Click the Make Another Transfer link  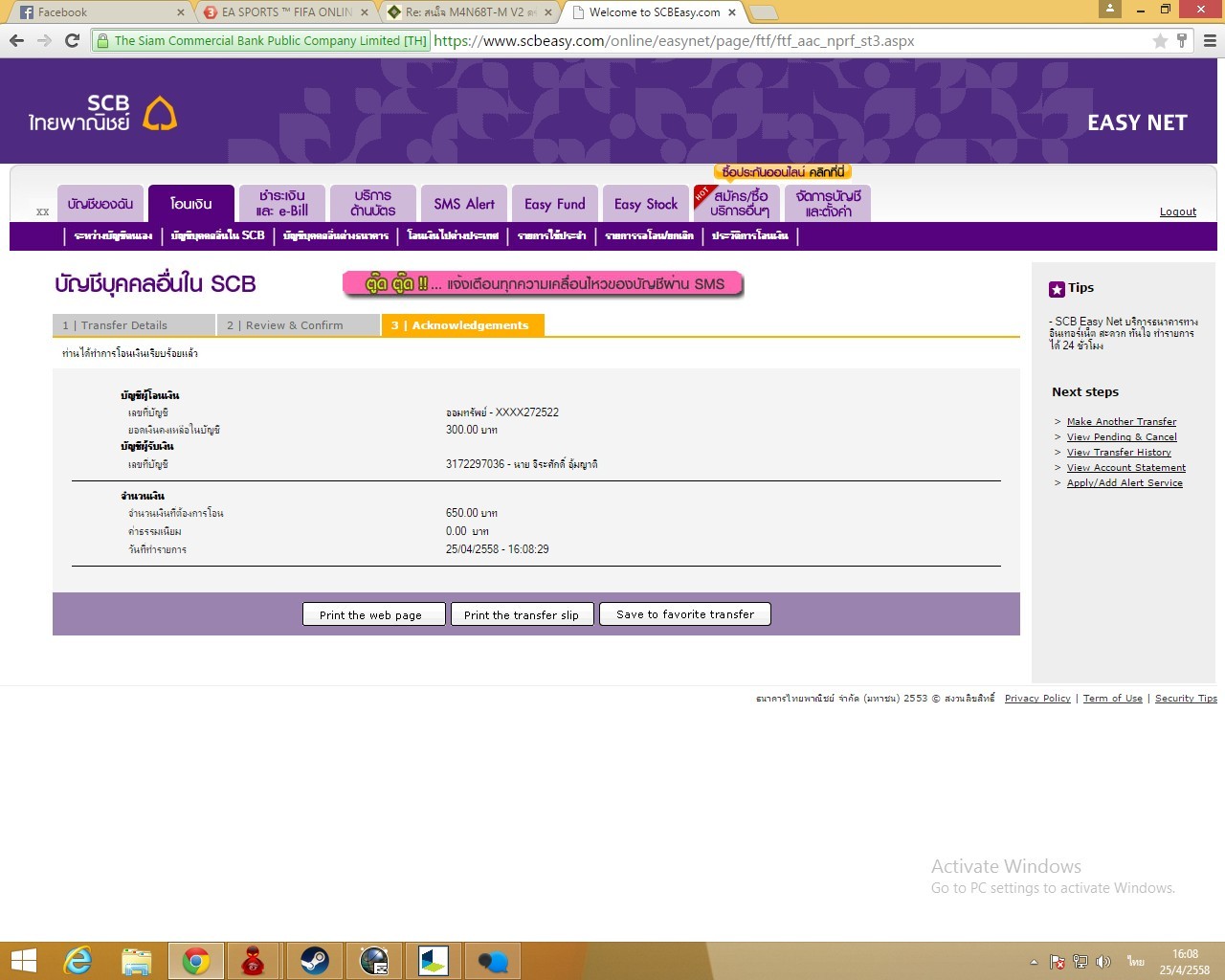(1122, 421)
